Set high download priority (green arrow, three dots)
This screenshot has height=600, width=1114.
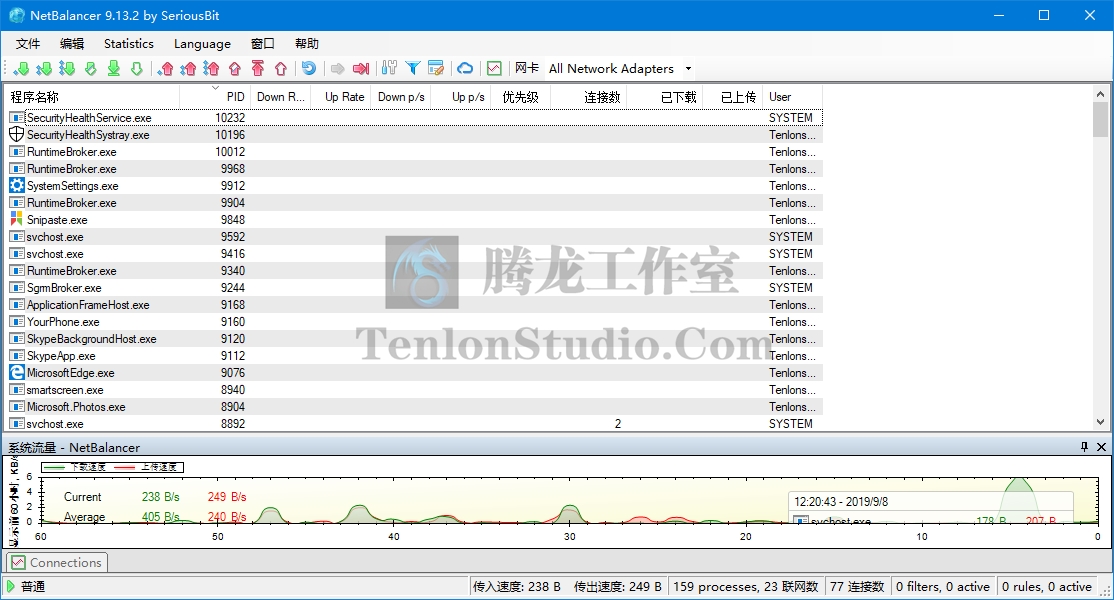click(x=67, y=68)
